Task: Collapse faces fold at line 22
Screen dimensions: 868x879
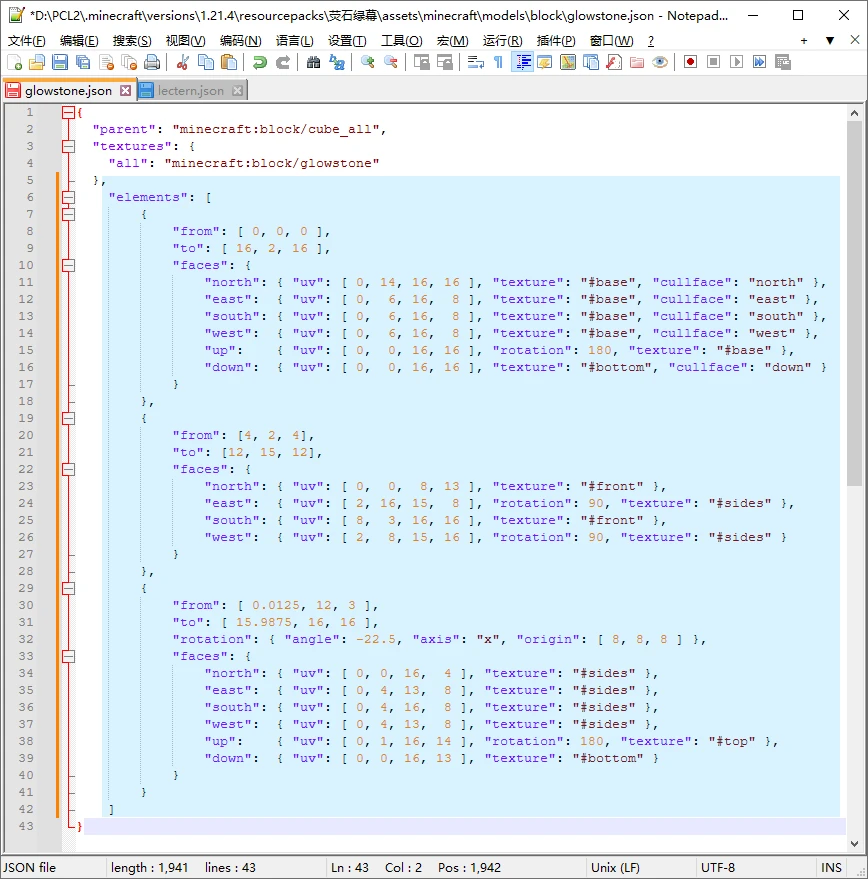Action: click(68, 470)
